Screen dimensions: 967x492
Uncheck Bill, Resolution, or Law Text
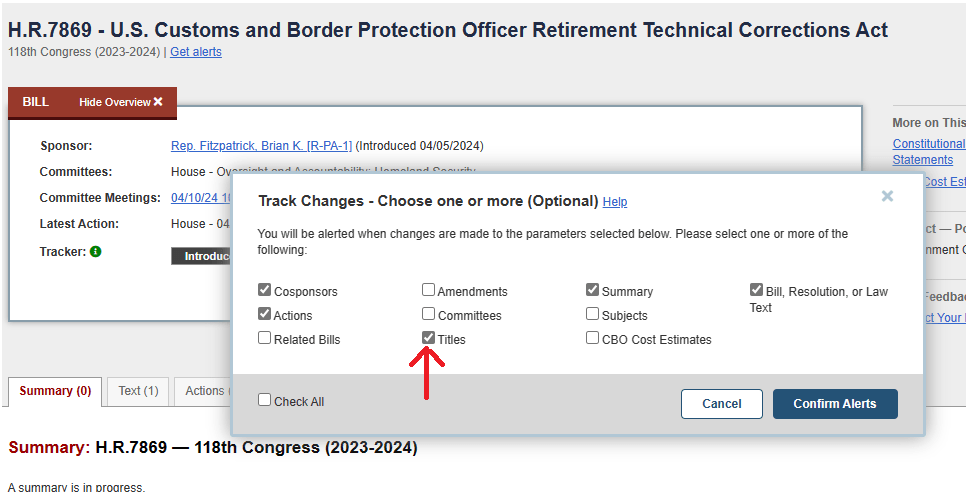click(757, 290)
